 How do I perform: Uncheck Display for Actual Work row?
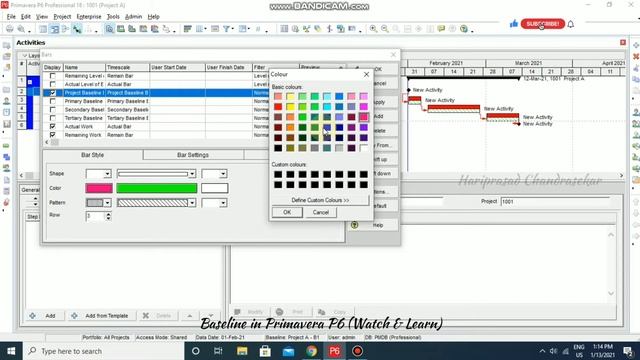(x=53, y=127)
